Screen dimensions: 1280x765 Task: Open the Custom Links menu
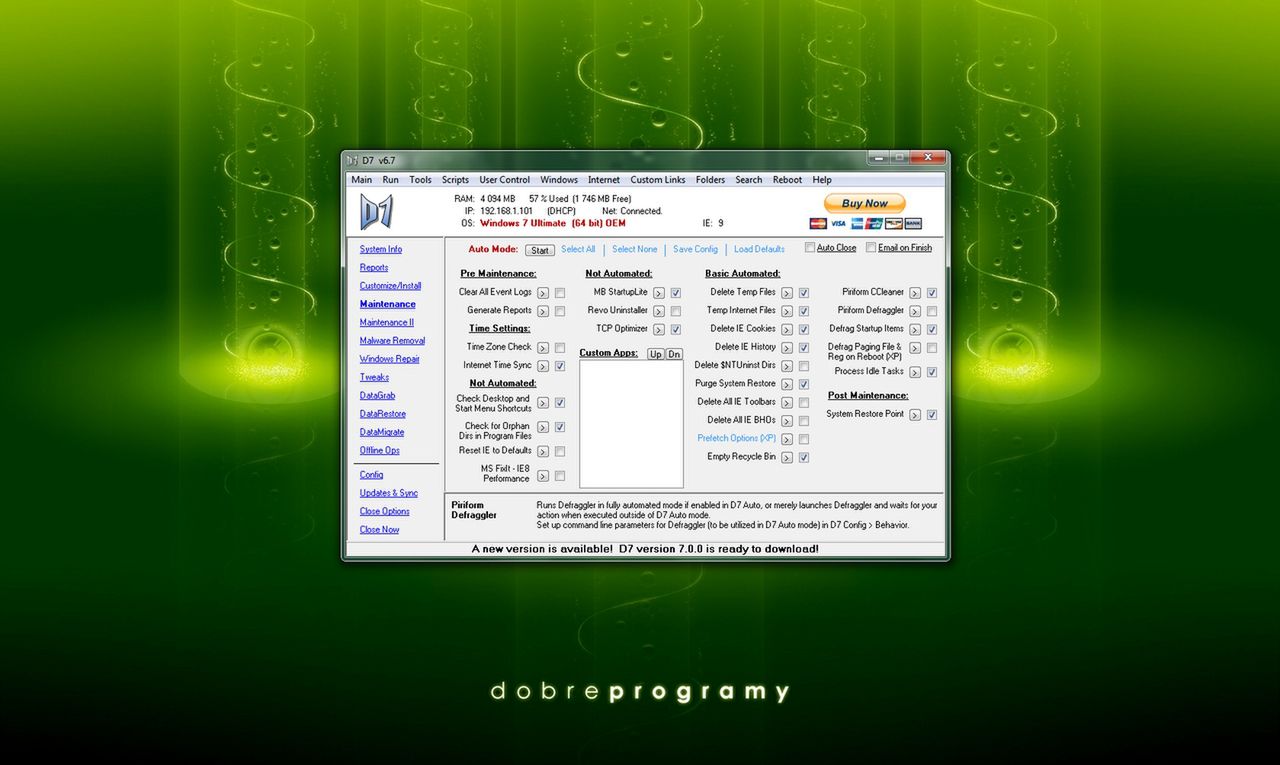(x=658, y=180)
